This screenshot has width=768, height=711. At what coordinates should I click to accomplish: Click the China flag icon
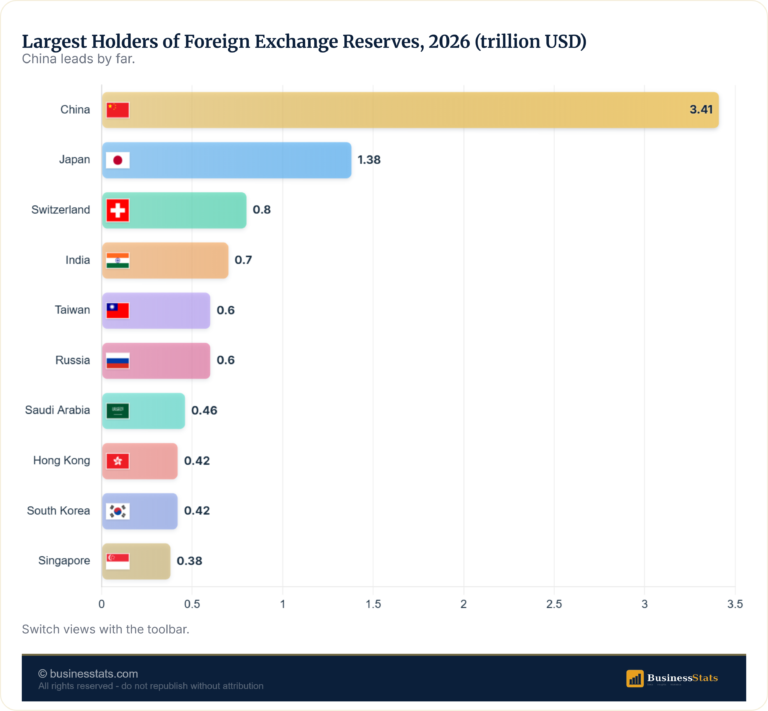point(118,110)
